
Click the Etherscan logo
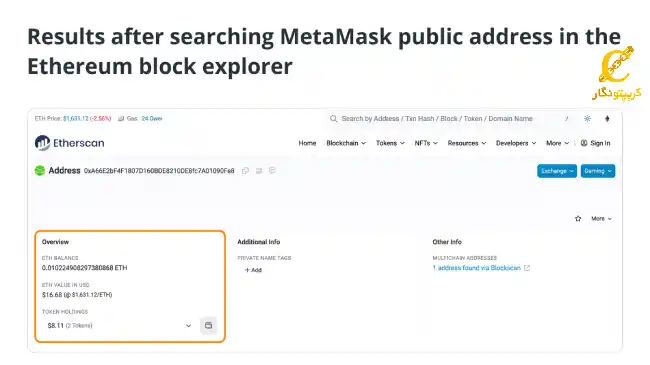click(x=70, y=143)
